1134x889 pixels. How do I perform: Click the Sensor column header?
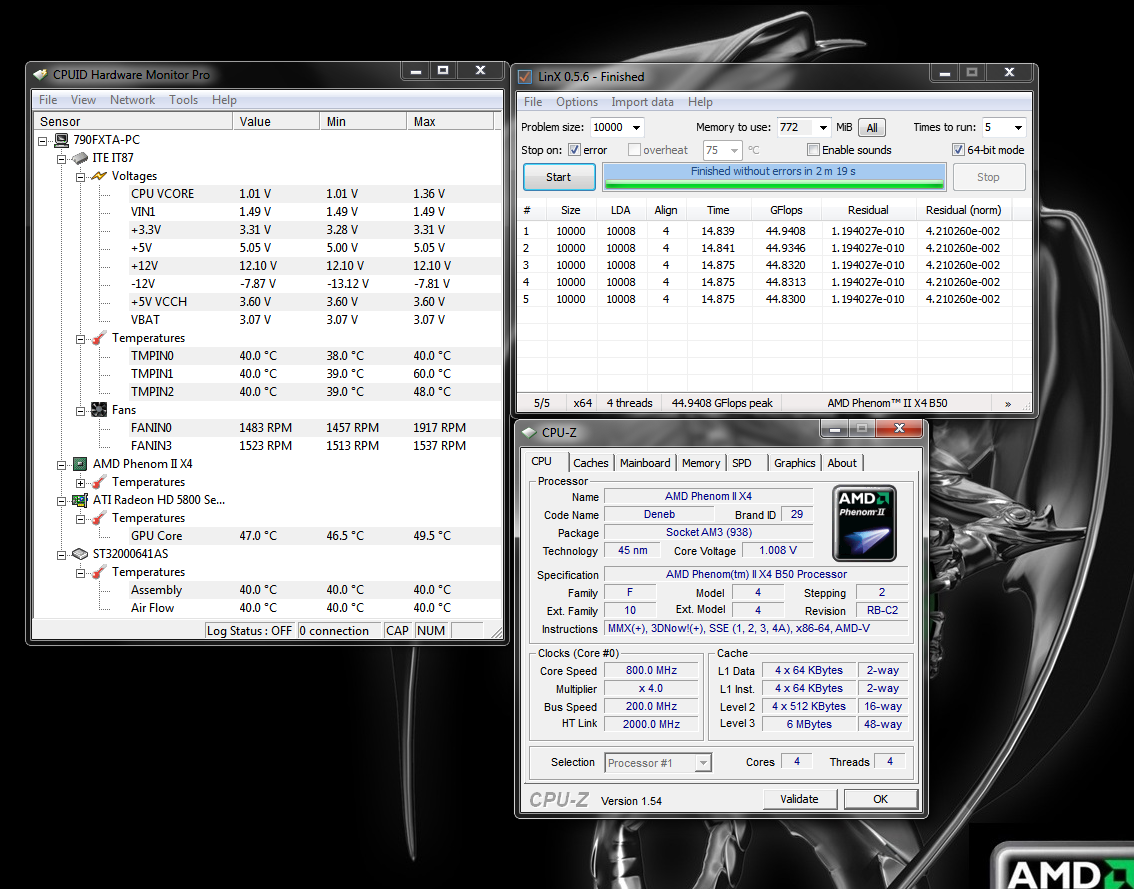(x=133, y=122)
